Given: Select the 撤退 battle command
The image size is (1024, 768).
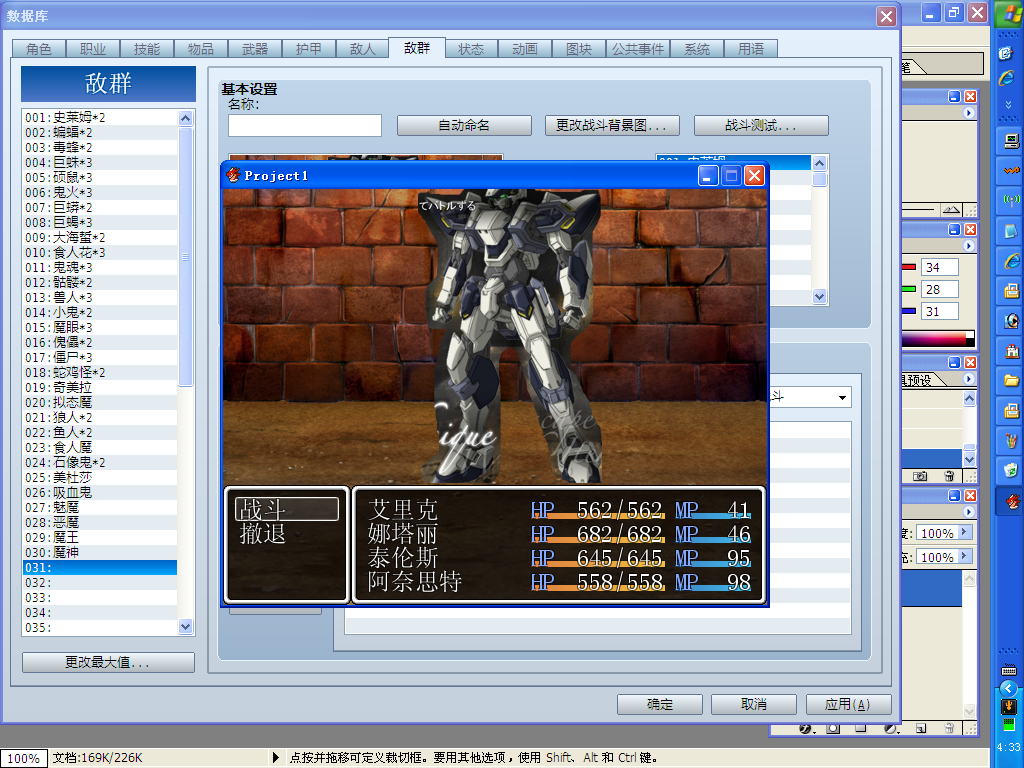Looking at the screenshot, I should click(x=263, y=534).
